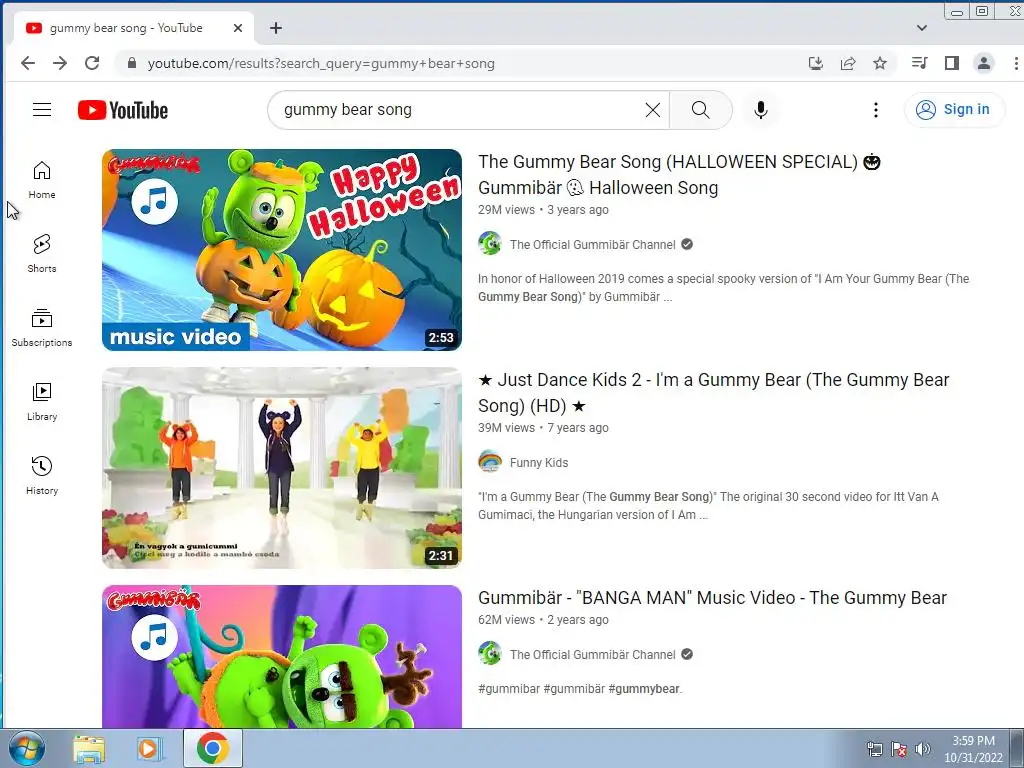Viewport: 1024px width, 768px height.
Task: Open the Happy Halloween video thumbnail
Action: click(281, 249)
